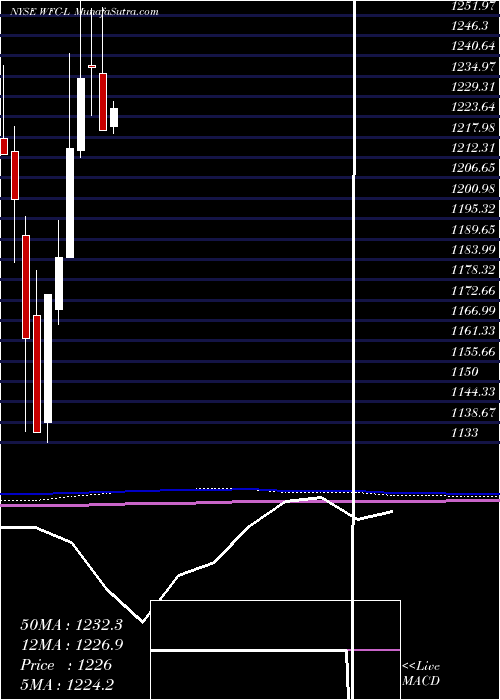This screenshot has width=500, height=700.
Task: Click the 50MA : 1232.3 readout
Action: (71, 625)
